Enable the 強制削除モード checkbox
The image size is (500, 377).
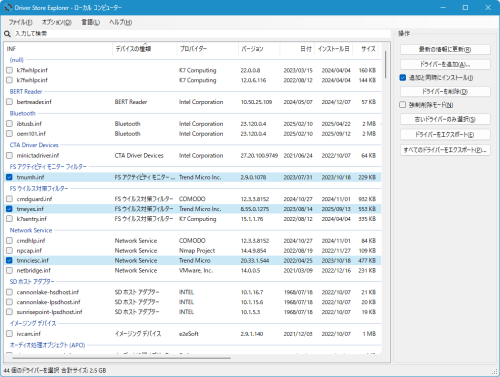(403, 105)
